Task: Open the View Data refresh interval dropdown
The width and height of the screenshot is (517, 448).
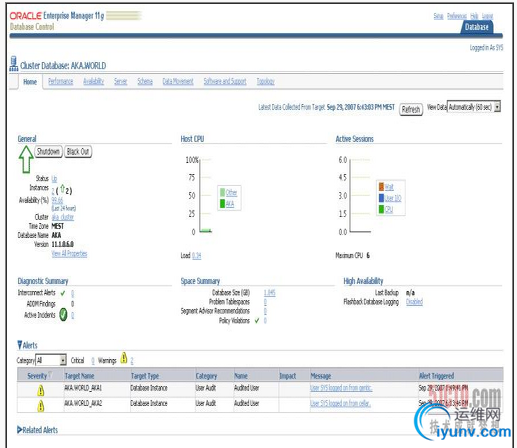Action: coord(474,107)
